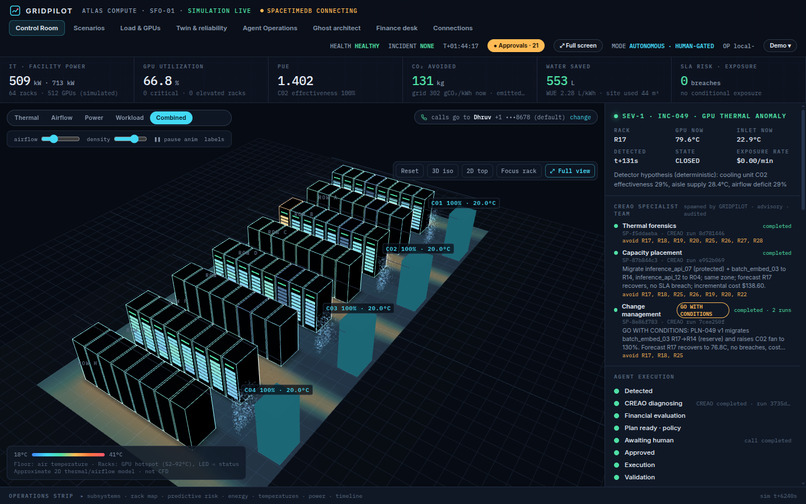Click the green dot next to Approved

pyautogui.click(x=616, y=453)
